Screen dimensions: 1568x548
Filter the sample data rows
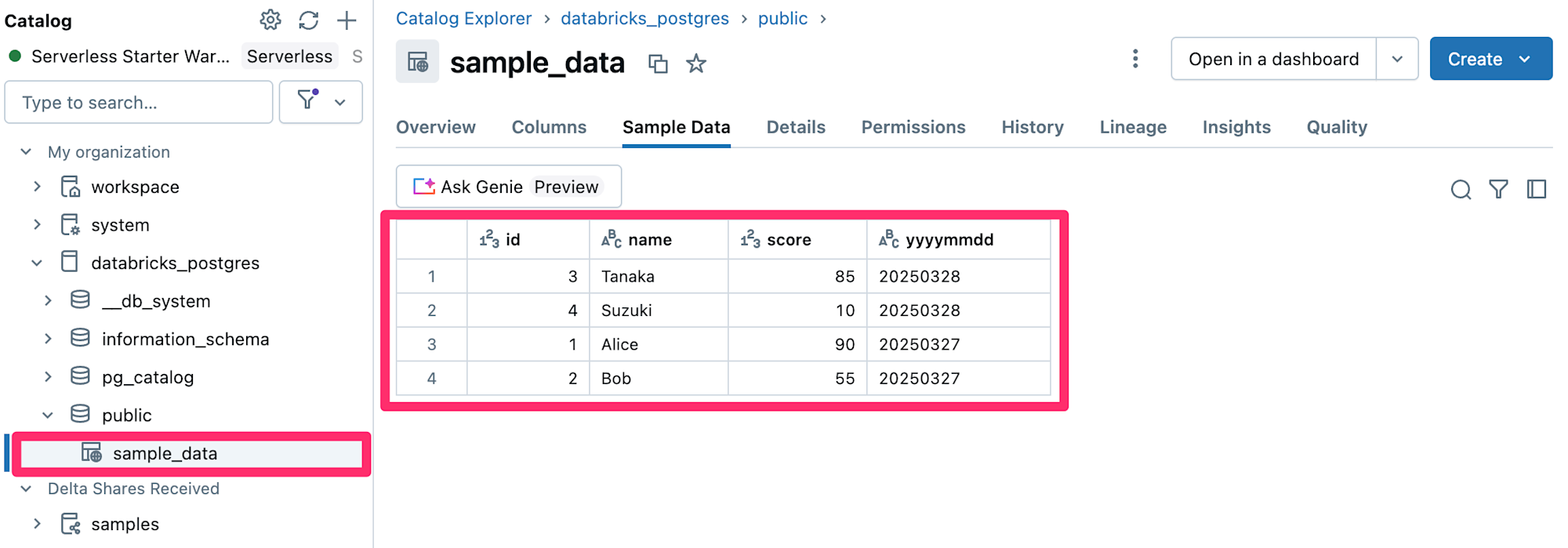[1498, 189]
